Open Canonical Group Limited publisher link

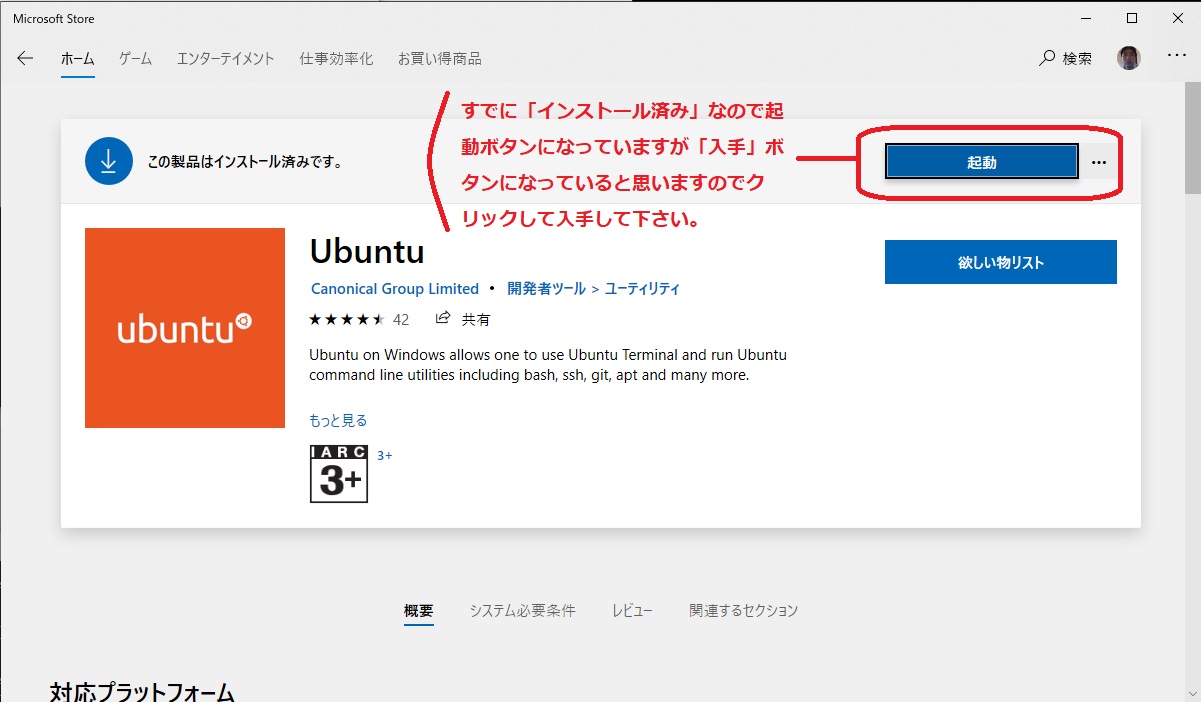(395, 289)
